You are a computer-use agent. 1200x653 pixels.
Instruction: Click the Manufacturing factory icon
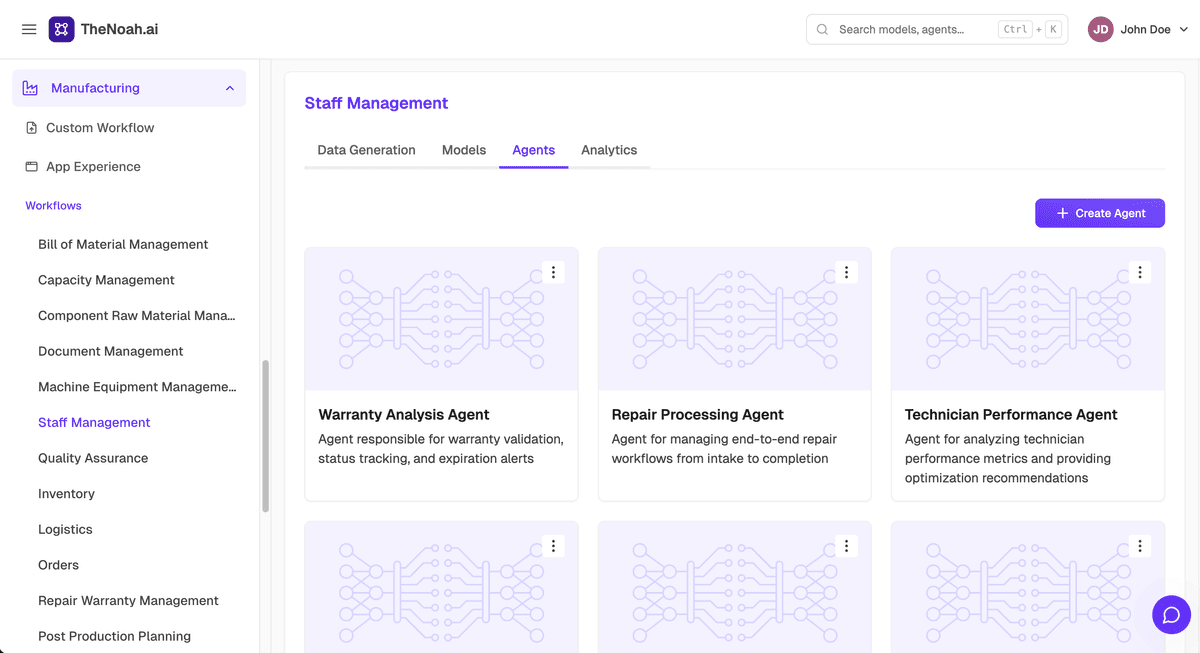(x=30, y=88)
